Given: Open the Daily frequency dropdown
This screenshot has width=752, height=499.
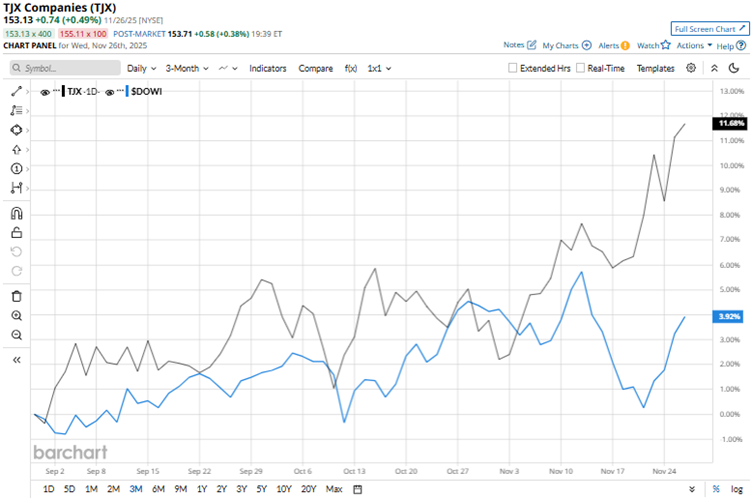Looking at the screenshot, I should (141, 69).
